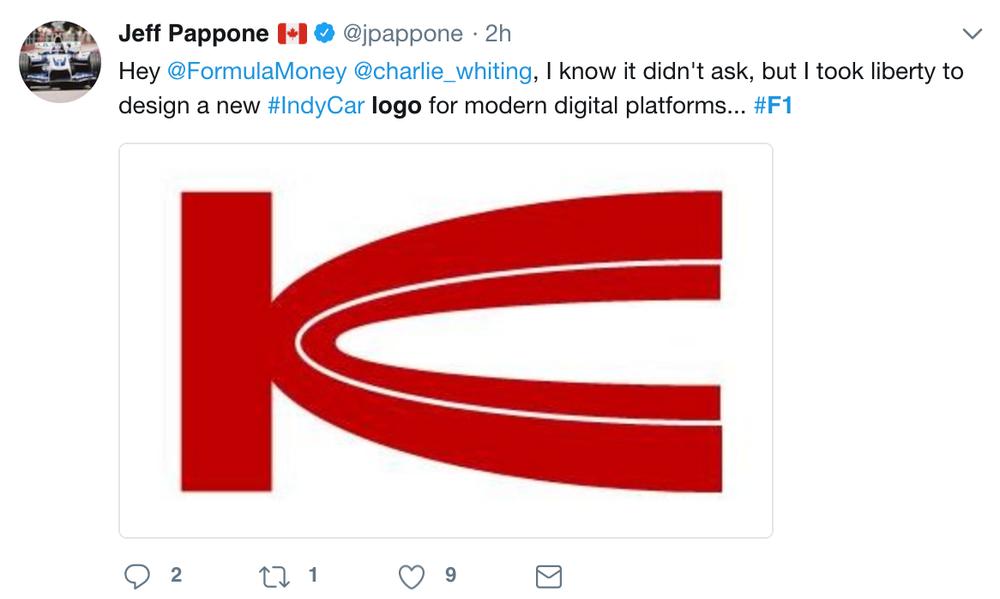Like the tweet with the heart icon
Viewport: 1000px width, 599px height.
[411, 577]
